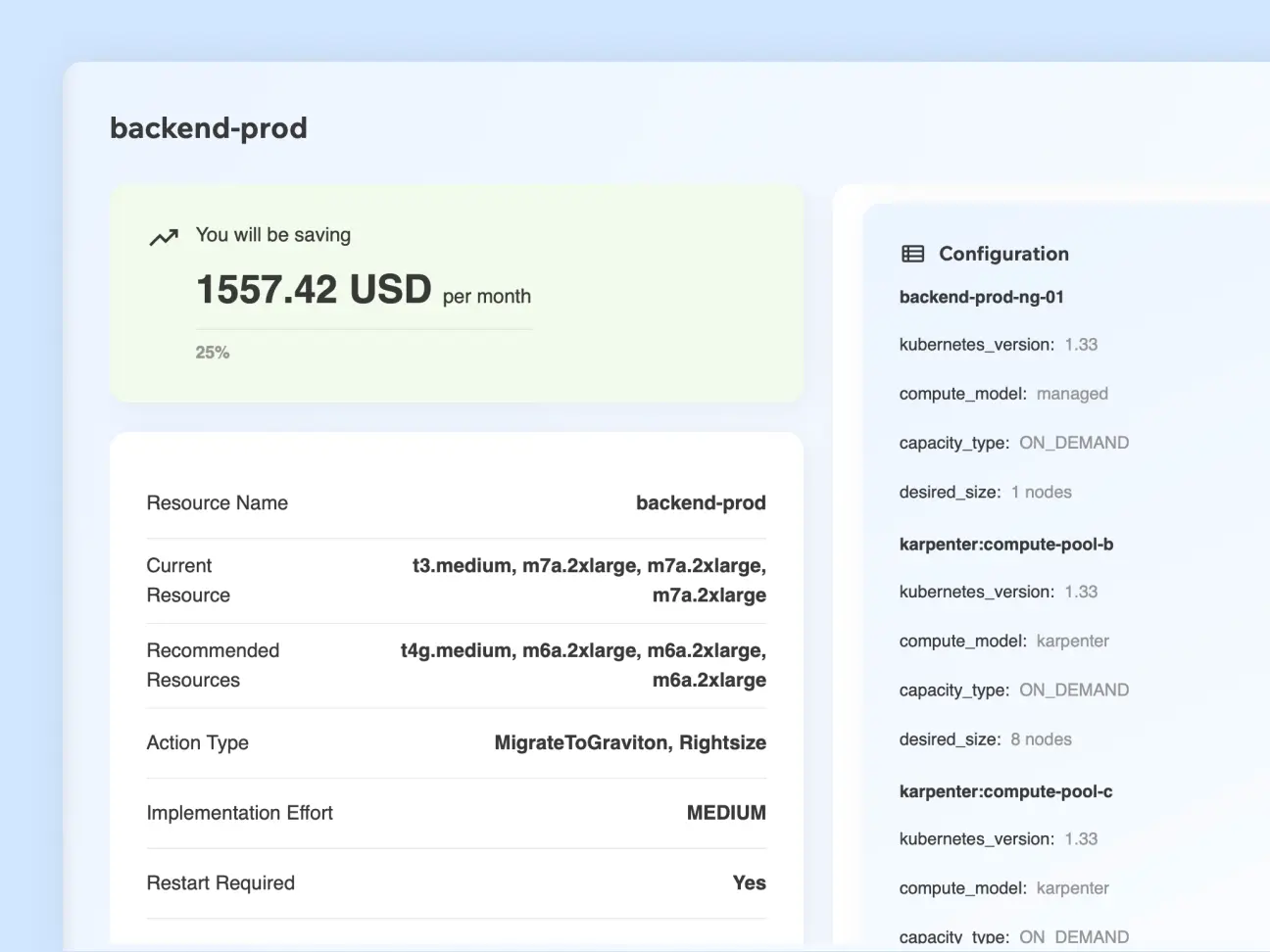The height and width of the screenshot is (952, 1270).
Task: Click the t4g.medium recommended resources value
Action: (583, 666)
